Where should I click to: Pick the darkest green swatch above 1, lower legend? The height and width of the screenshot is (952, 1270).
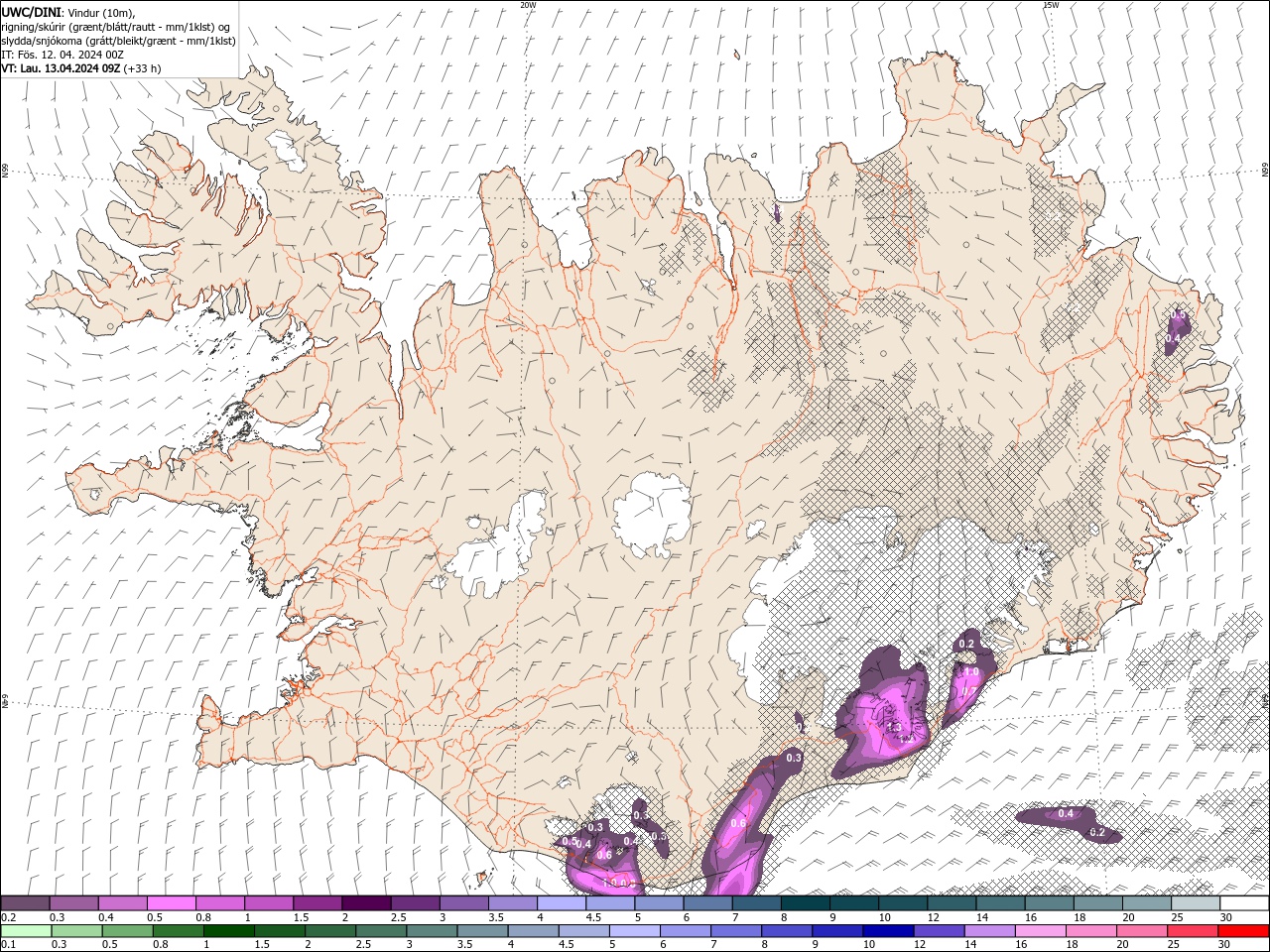coord(228,931)
